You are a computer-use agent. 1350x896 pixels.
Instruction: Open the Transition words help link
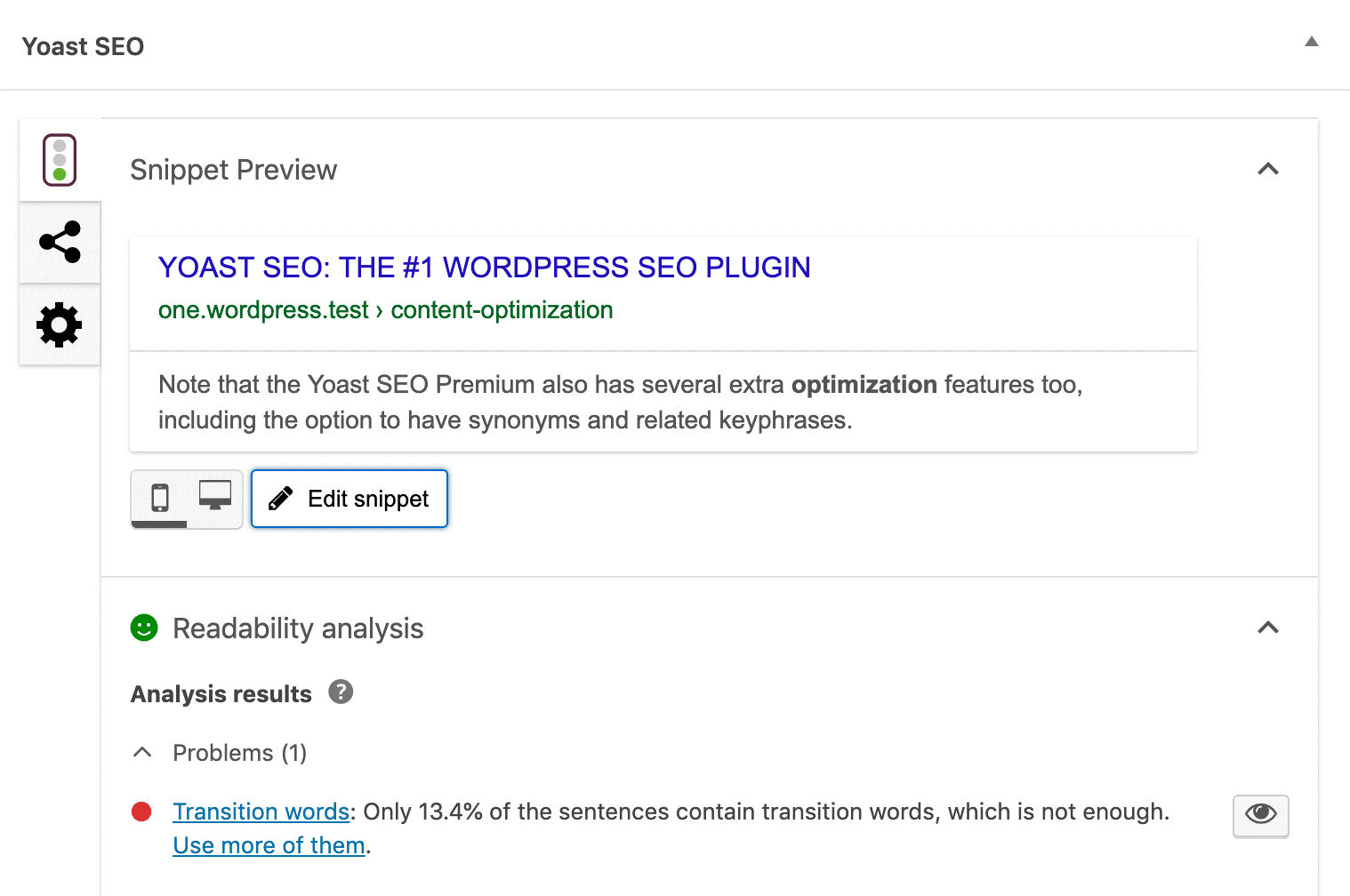point(260,811)
